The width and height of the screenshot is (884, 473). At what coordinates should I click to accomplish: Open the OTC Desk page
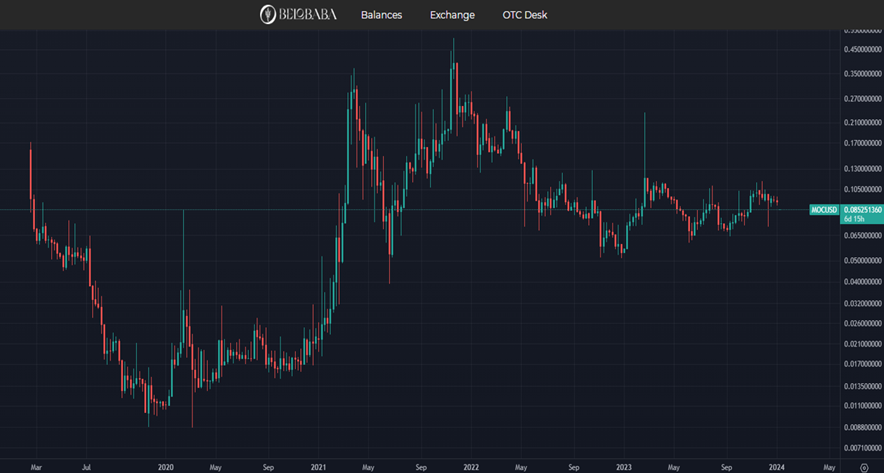tap(525, 15)
